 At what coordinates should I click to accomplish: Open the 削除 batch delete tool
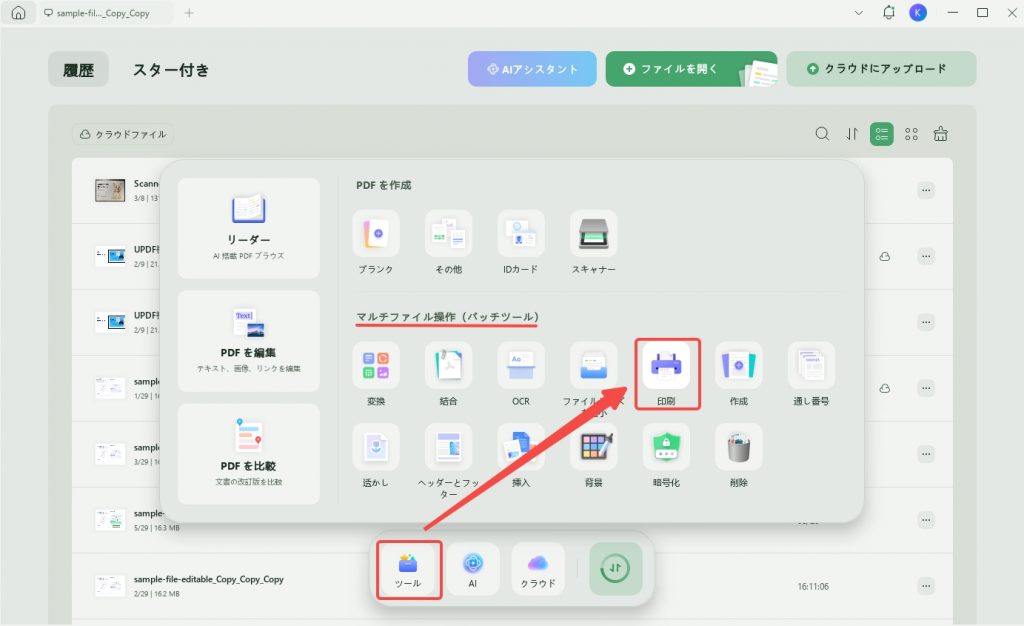(739, 447)
